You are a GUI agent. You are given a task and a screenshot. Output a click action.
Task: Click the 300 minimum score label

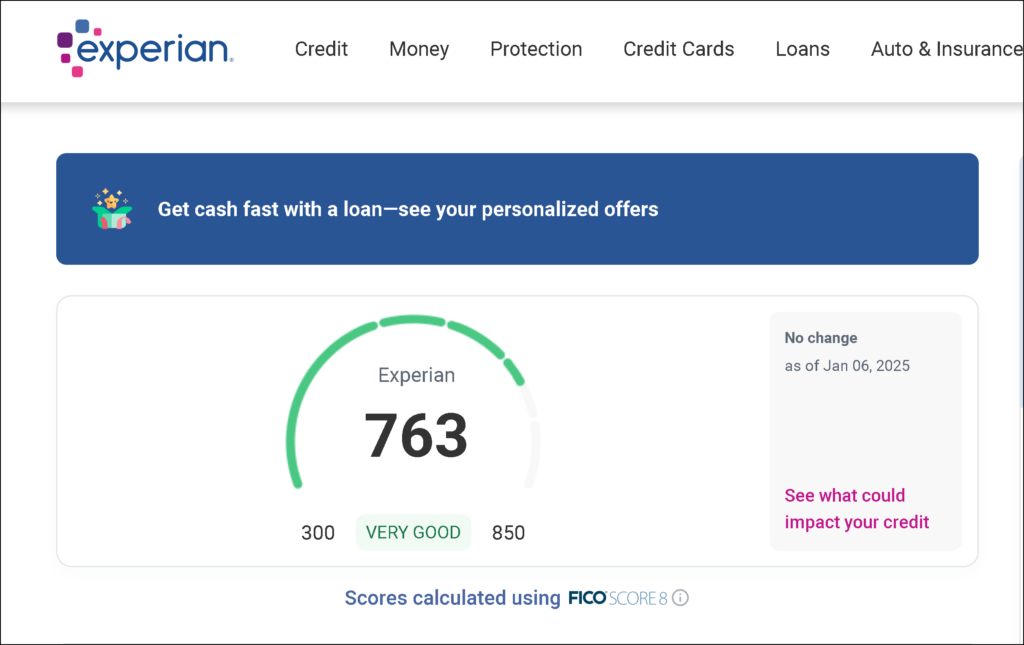(318, 533)
